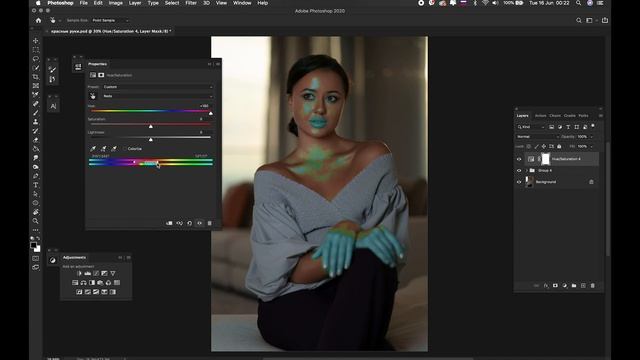Open the Point Sample size dropdown
The width and height of the screenshot is (640, 360).
(110, 20)
